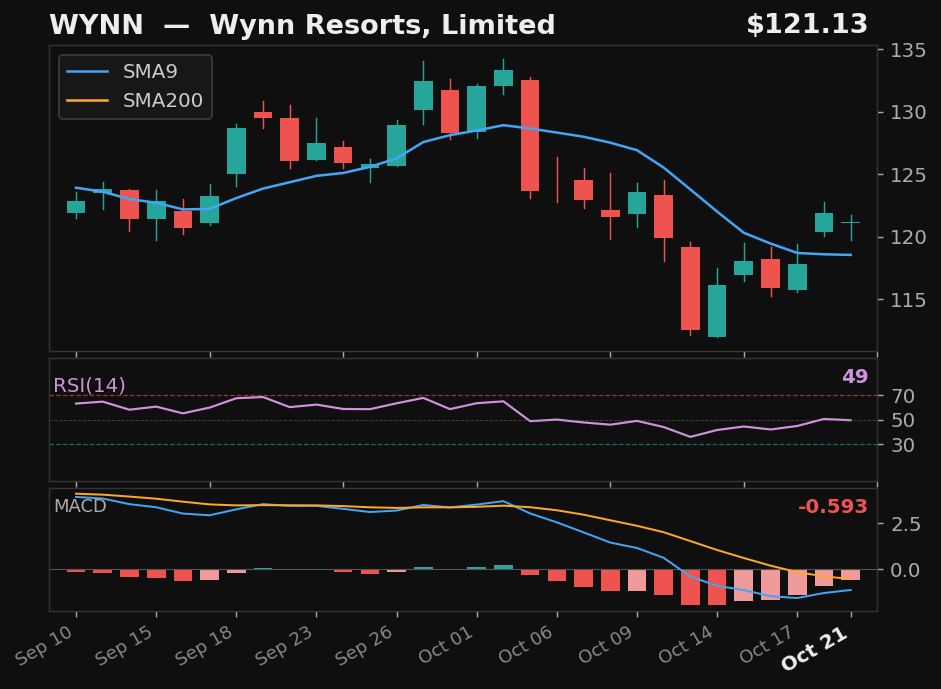
Task: Click the Sep 15 date label
Action: 125,645
